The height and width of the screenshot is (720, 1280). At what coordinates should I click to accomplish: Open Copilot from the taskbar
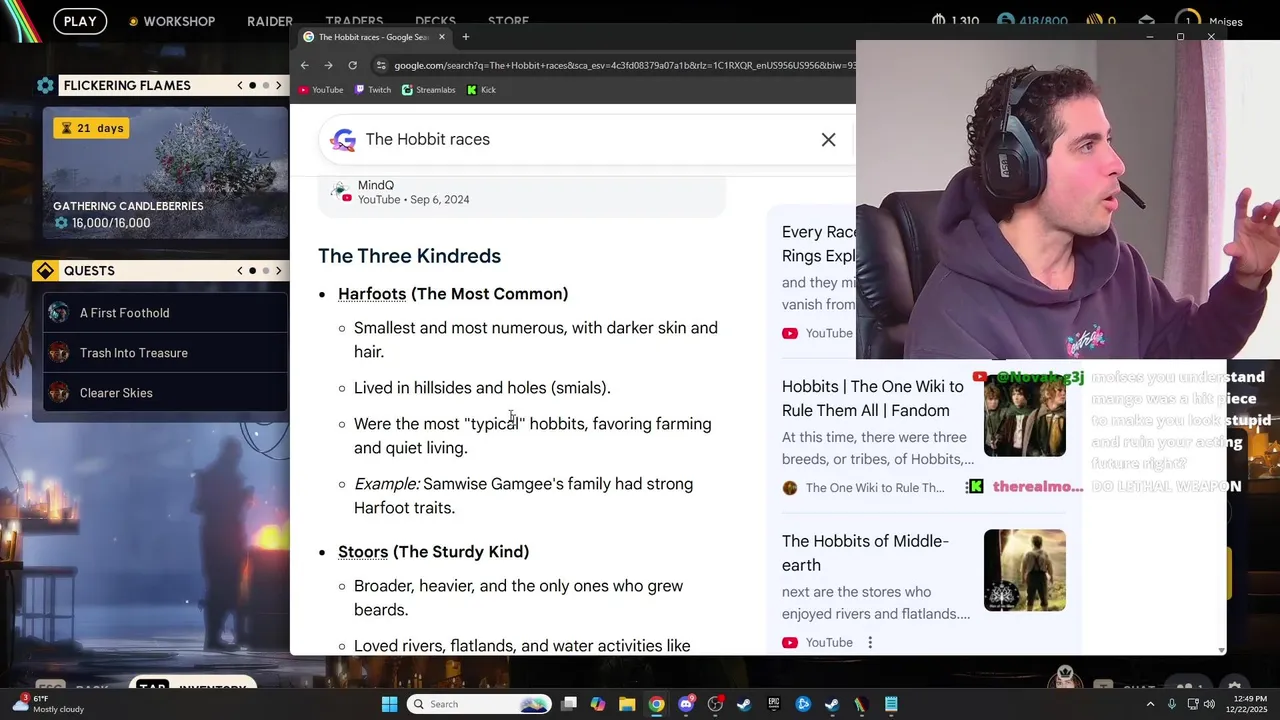tap(598, 704)
